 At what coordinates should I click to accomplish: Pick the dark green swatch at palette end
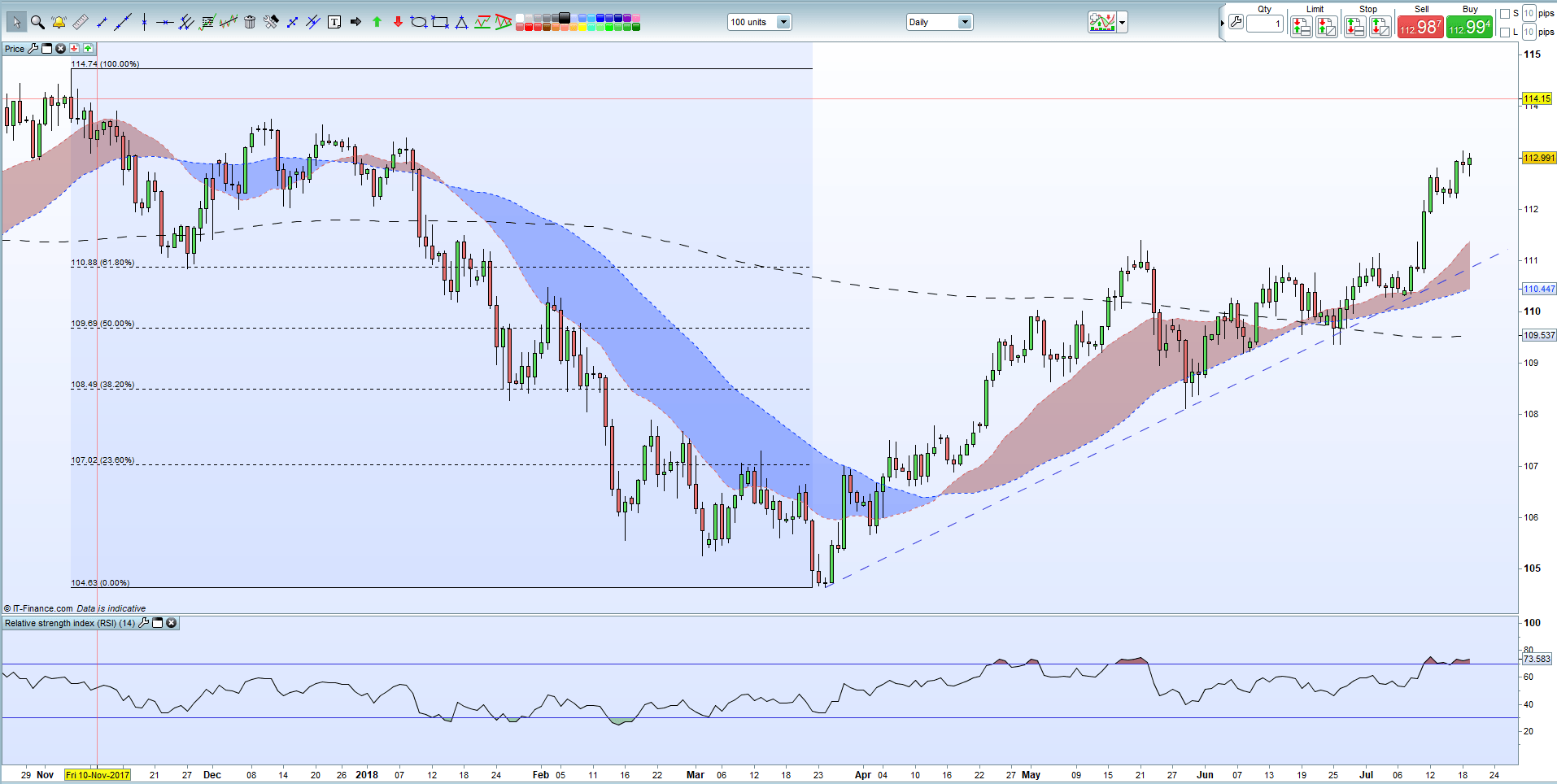636,27
